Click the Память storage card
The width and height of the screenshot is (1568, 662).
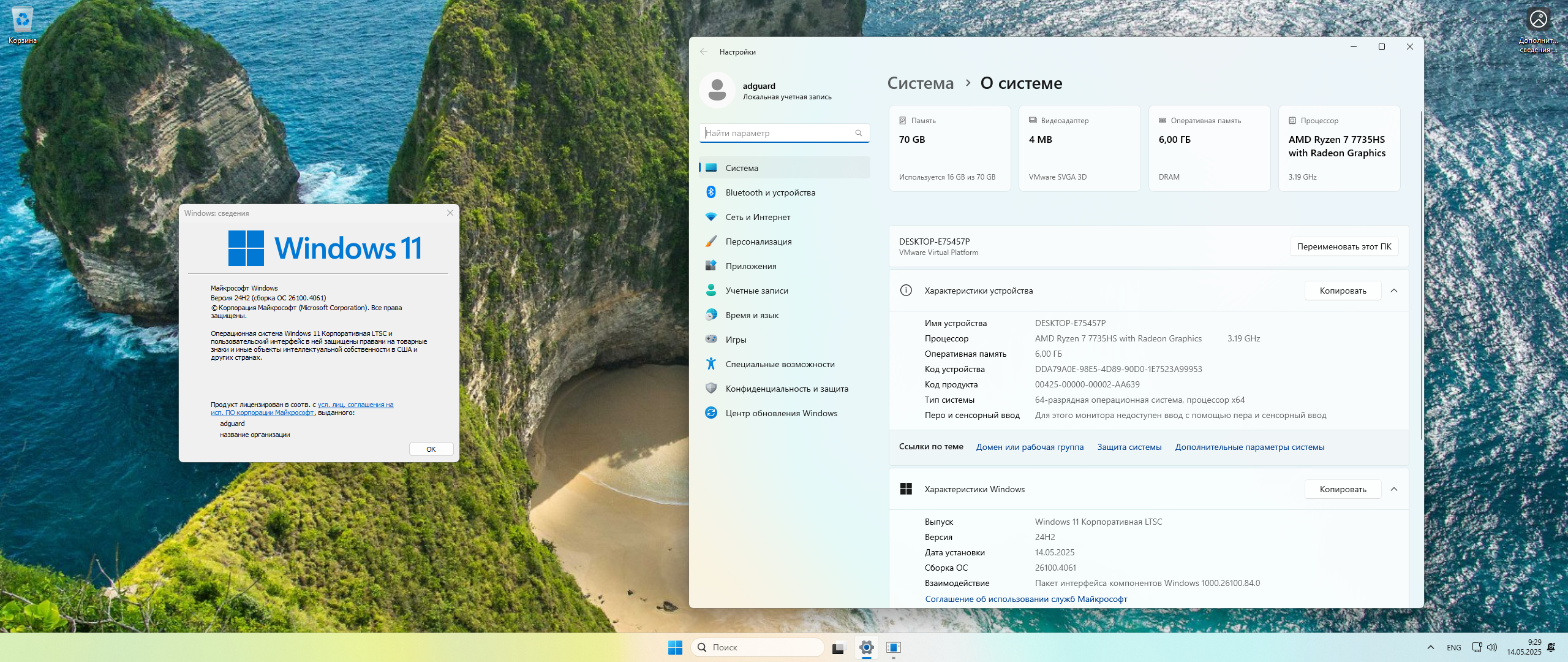pos(950,148)
